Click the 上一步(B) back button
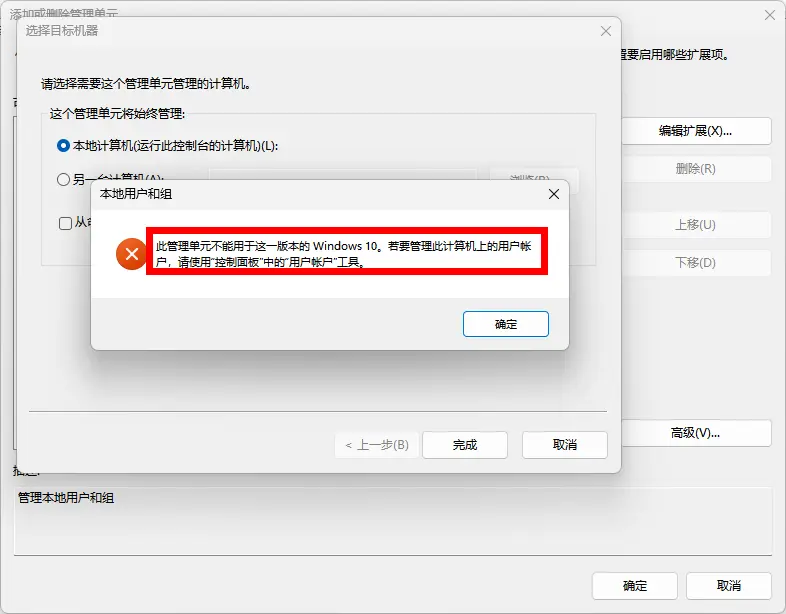 tap(376, 445)
